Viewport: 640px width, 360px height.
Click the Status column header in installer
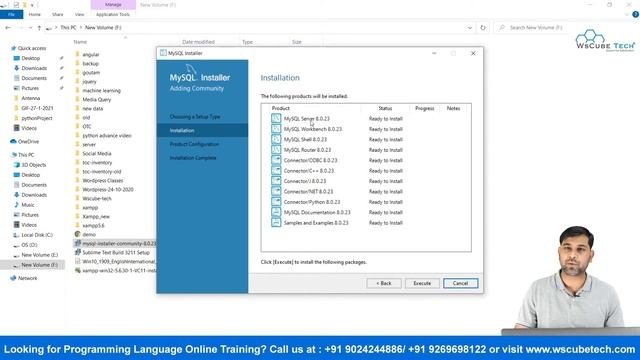(385, 109)
